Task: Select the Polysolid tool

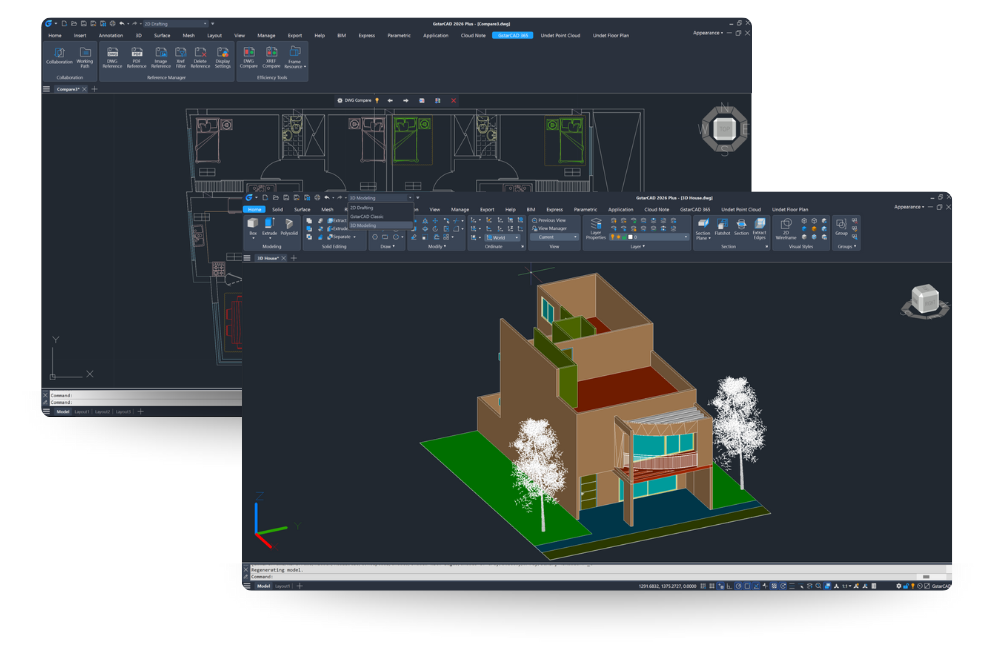Action: pos(289,226)
